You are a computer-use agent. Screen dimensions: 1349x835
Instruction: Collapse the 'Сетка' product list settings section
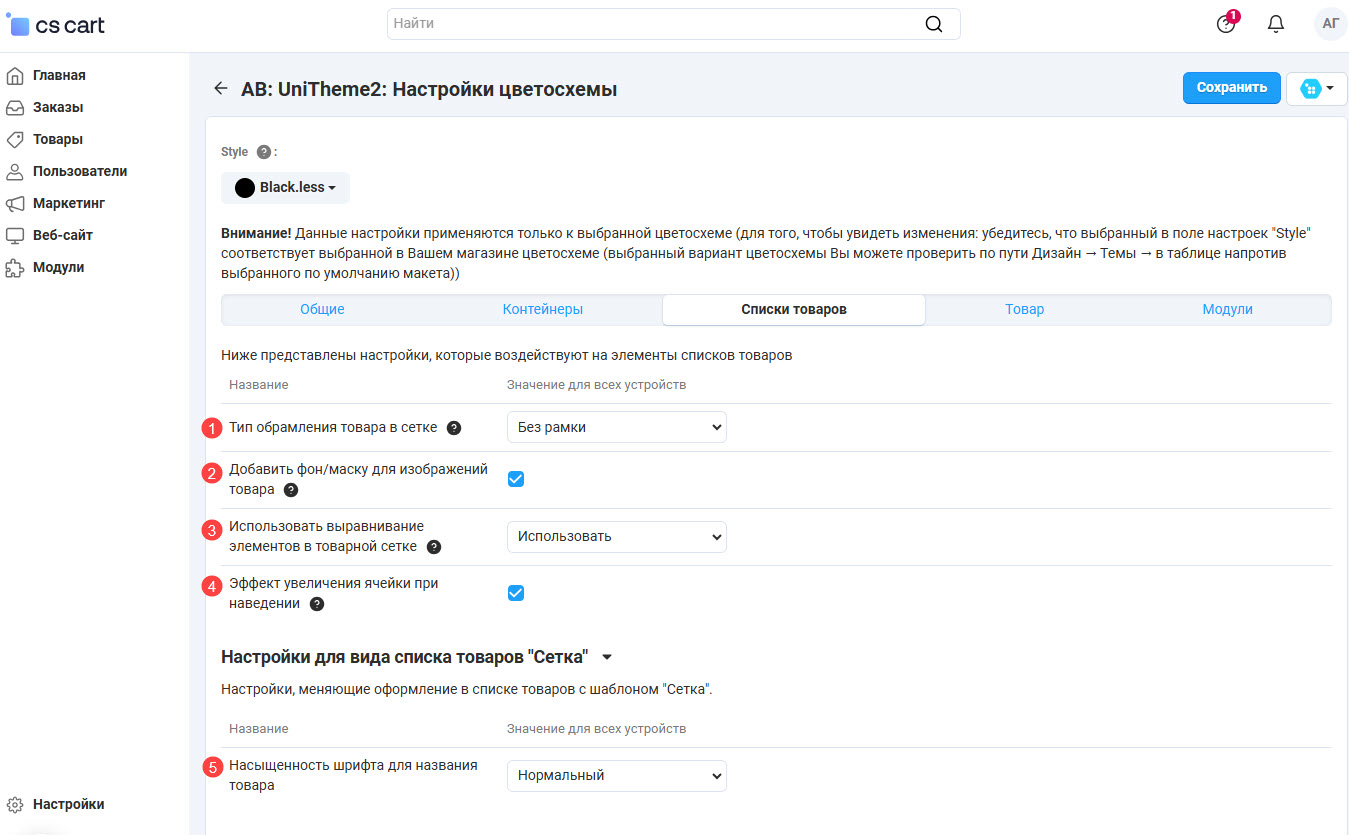click(606, 657)
